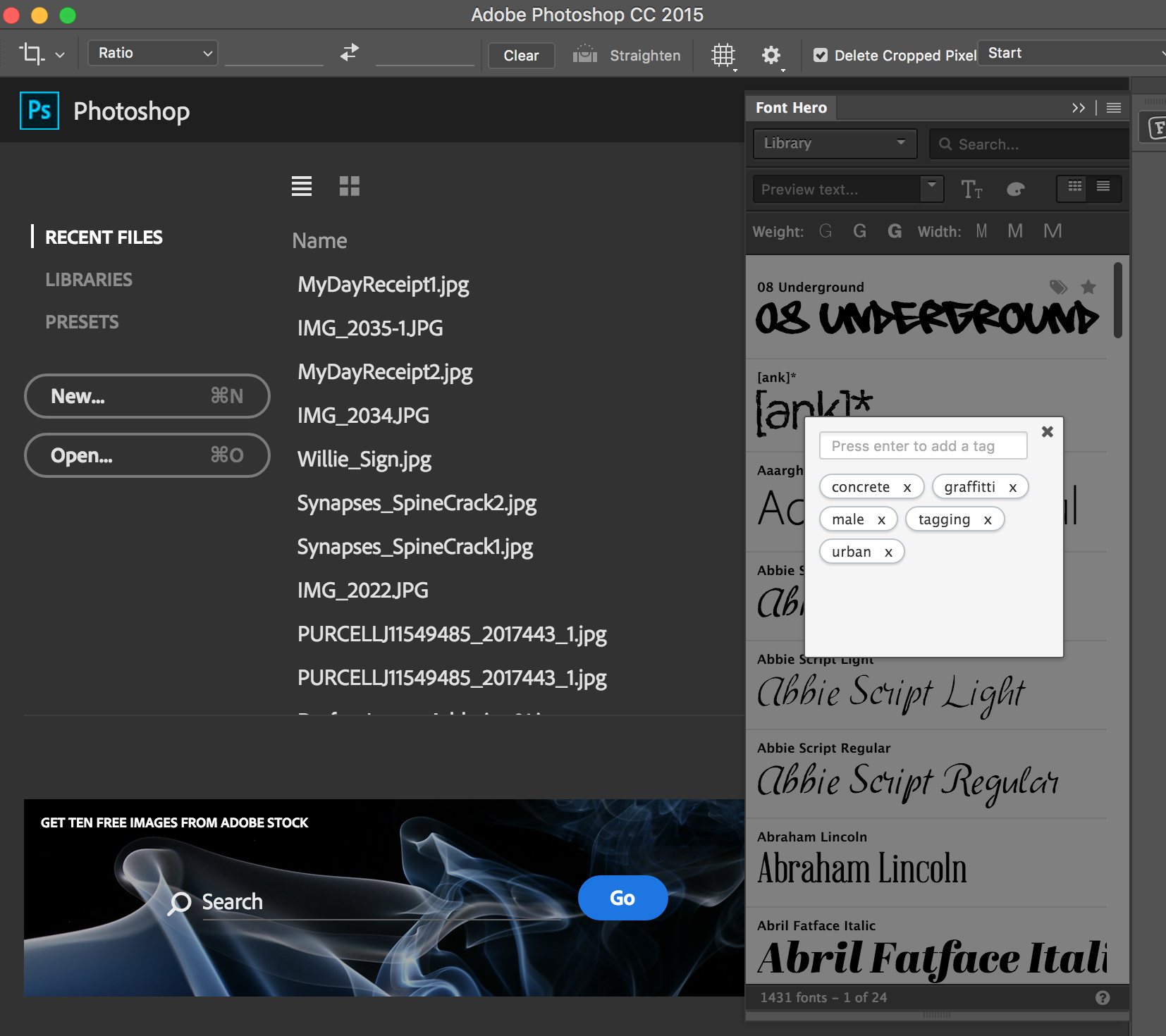Select Abraham Lincoln font

926,863
